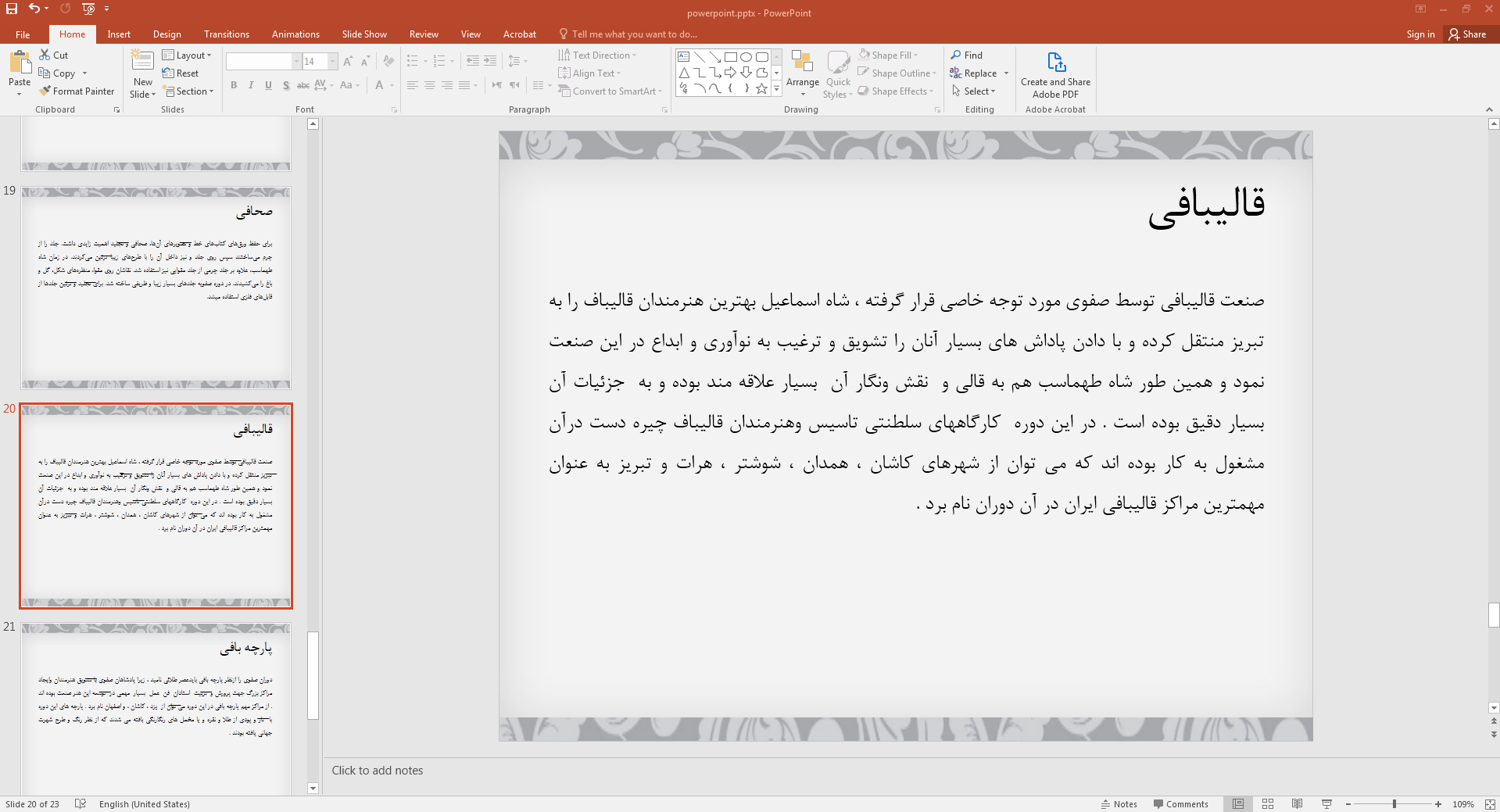Click the Format Painter brush icon
This screenshot has height=812, width=1500.
tap(45, 91)
